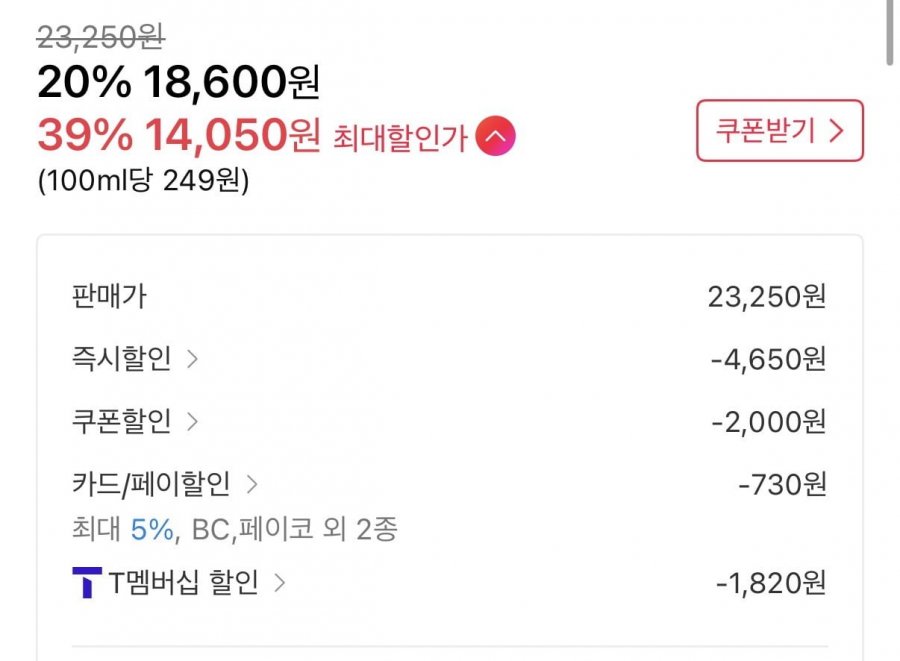
Task: Click the 20% 18,600원 price
Action: click(178, 83)
